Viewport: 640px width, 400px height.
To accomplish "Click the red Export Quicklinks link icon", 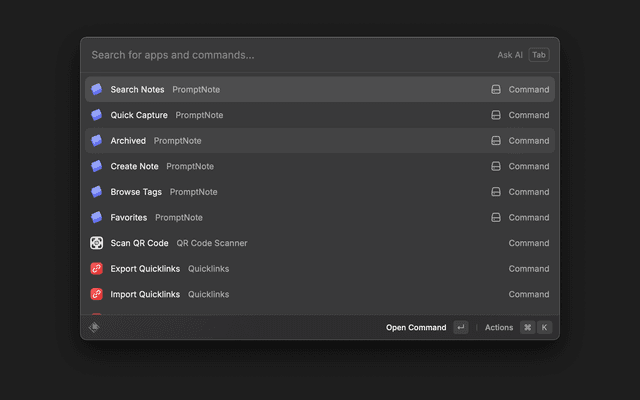I will 97,269.
